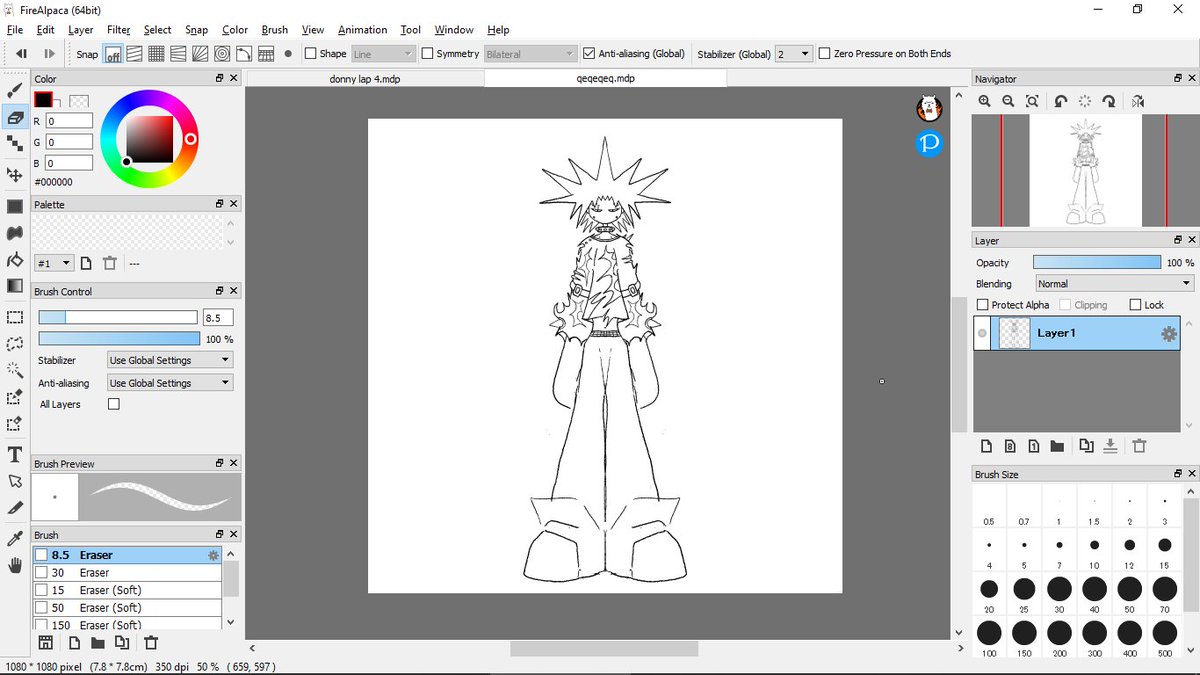Open the Brush Control Anti-aliasing dropdown
The height and width of the screenshot is (675, 1200).
click(169, 383)
